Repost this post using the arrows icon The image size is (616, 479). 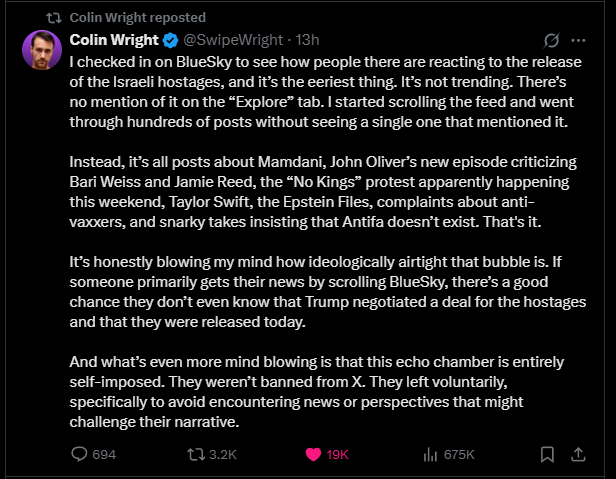(197, 454)
